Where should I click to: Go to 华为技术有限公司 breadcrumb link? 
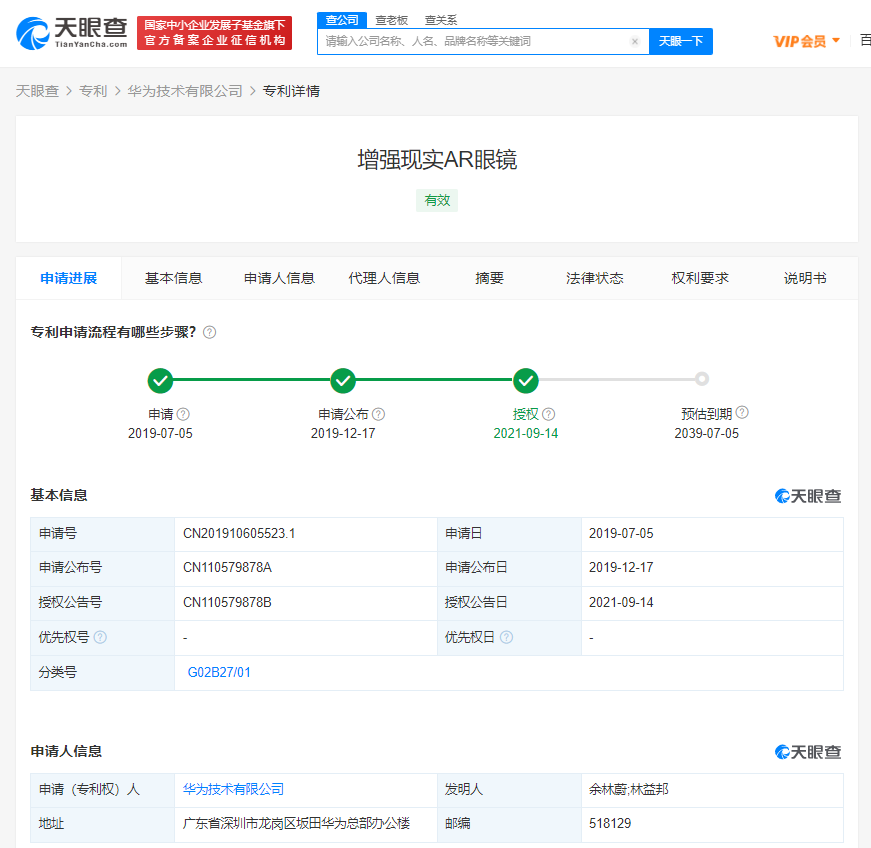(185, 91)
